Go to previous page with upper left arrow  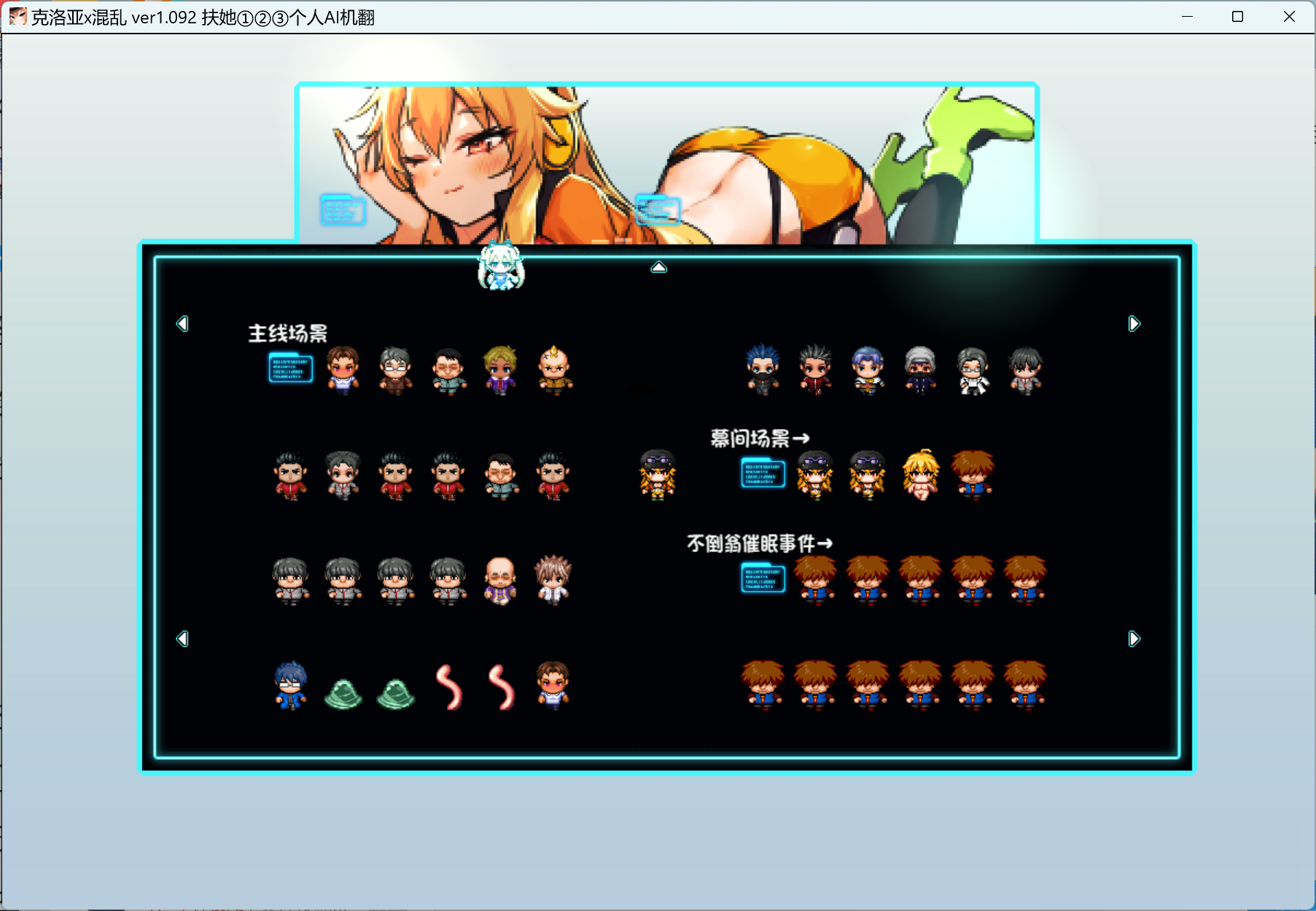pos(182,323)
